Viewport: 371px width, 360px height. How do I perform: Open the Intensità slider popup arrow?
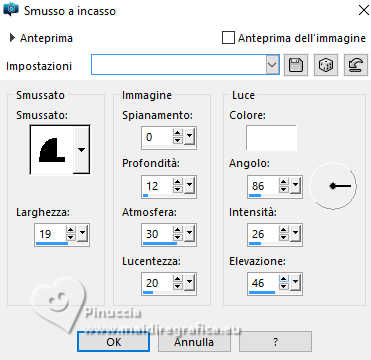pyautogui.click(x=295, y=235)
